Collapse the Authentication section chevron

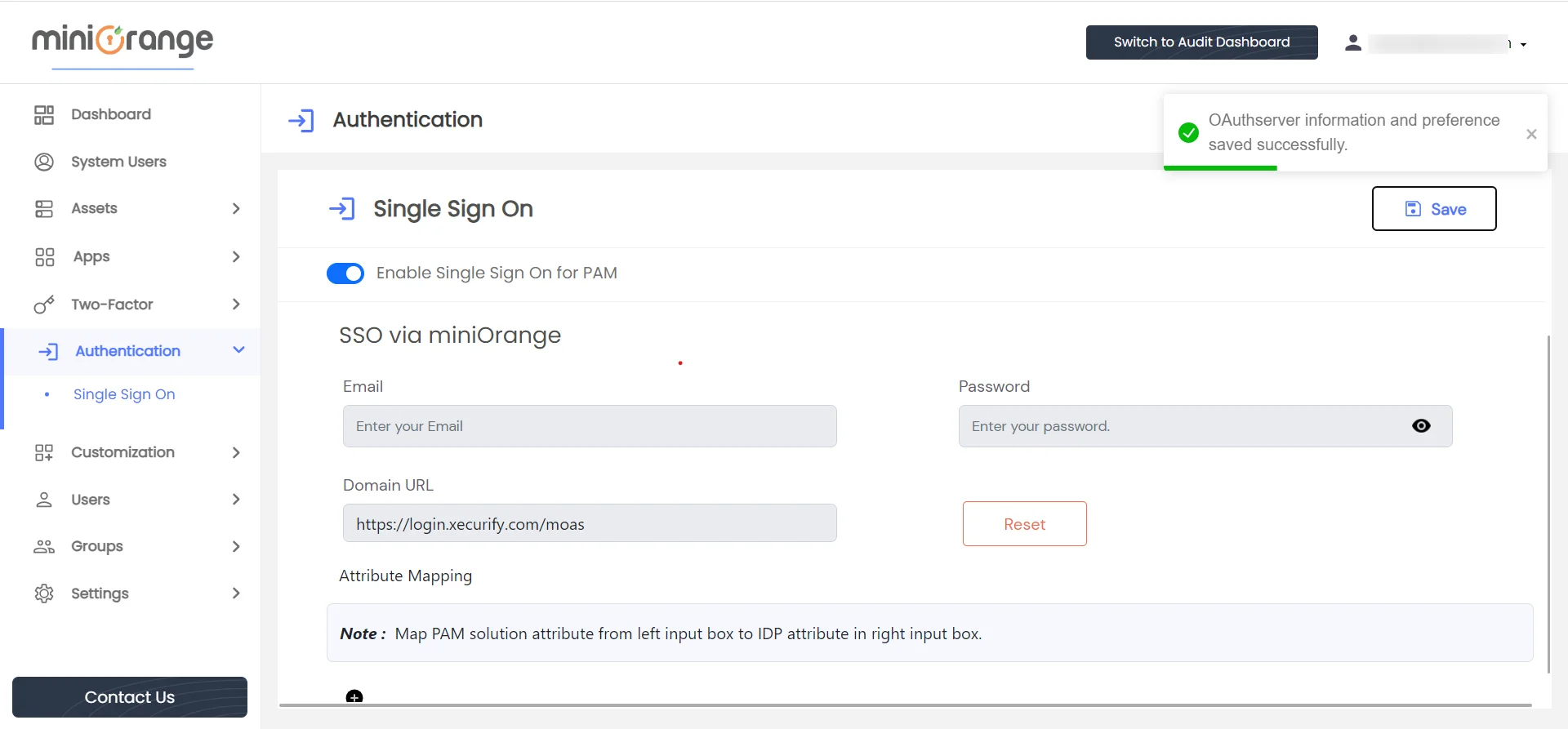click(238, 349)
